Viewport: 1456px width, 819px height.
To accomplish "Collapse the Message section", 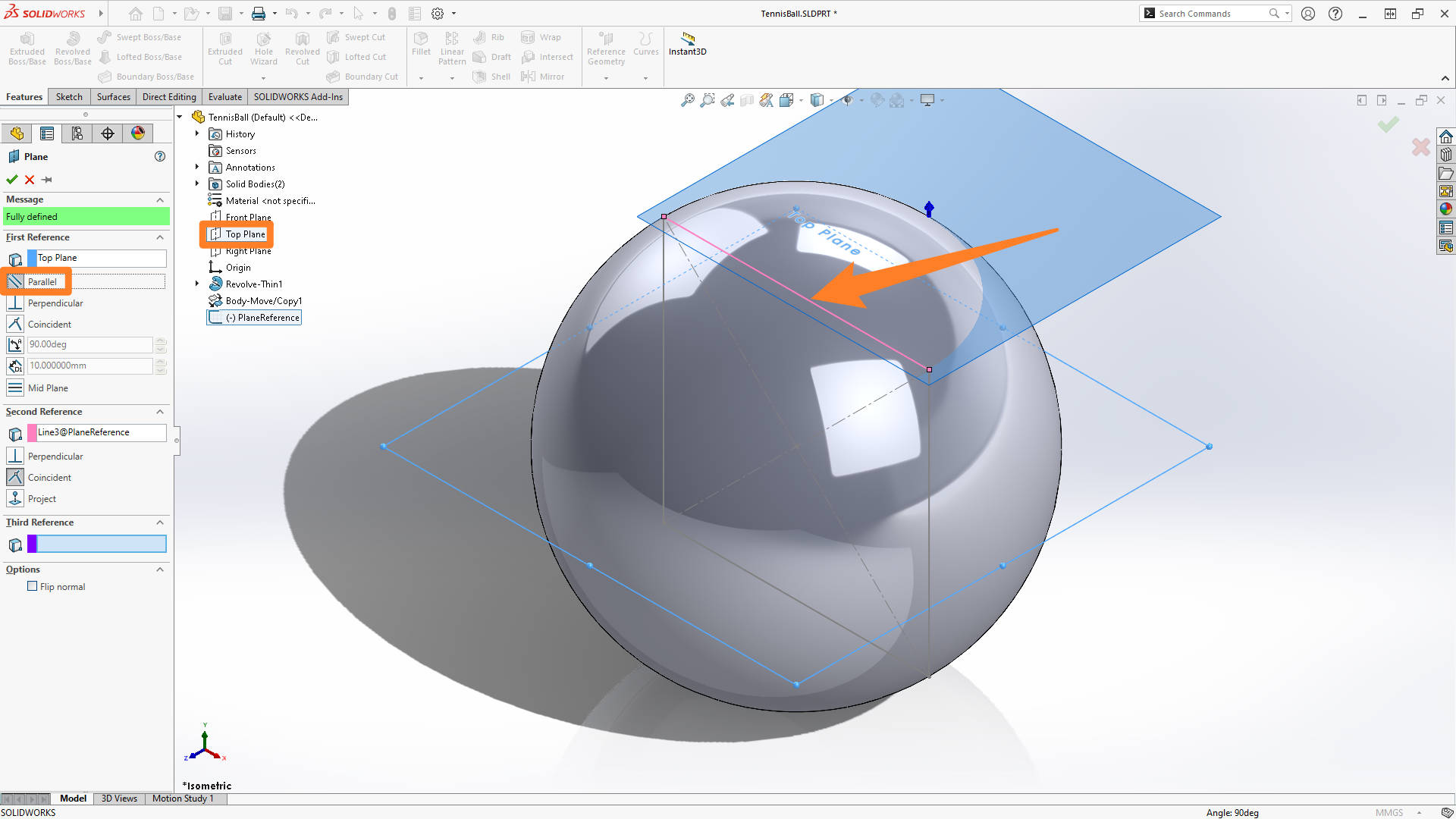I will click(159, 199).
